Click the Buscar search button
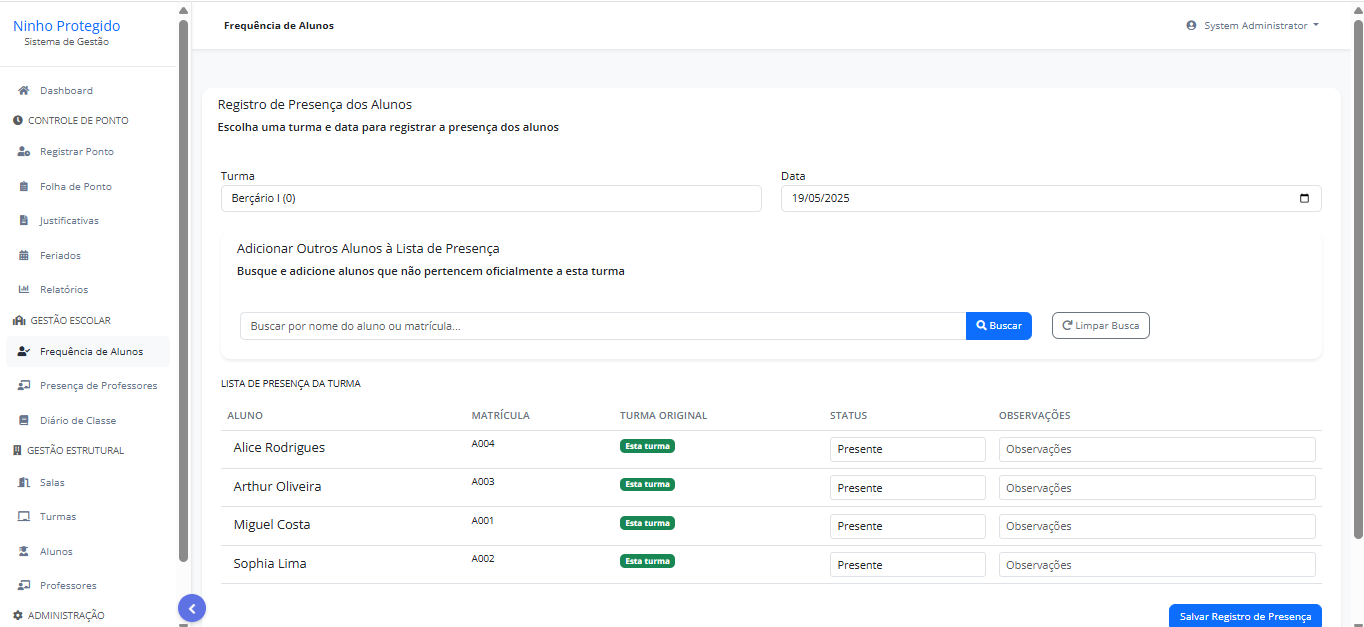The image size is (1364, 627). coord(999,326)
